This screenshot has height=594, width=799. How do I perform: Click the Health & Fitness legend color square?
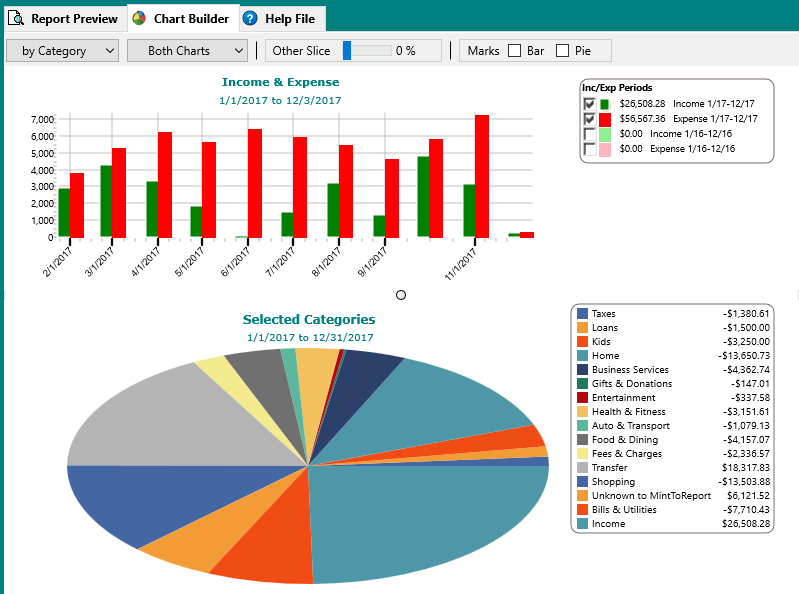(x=582, y=412)
